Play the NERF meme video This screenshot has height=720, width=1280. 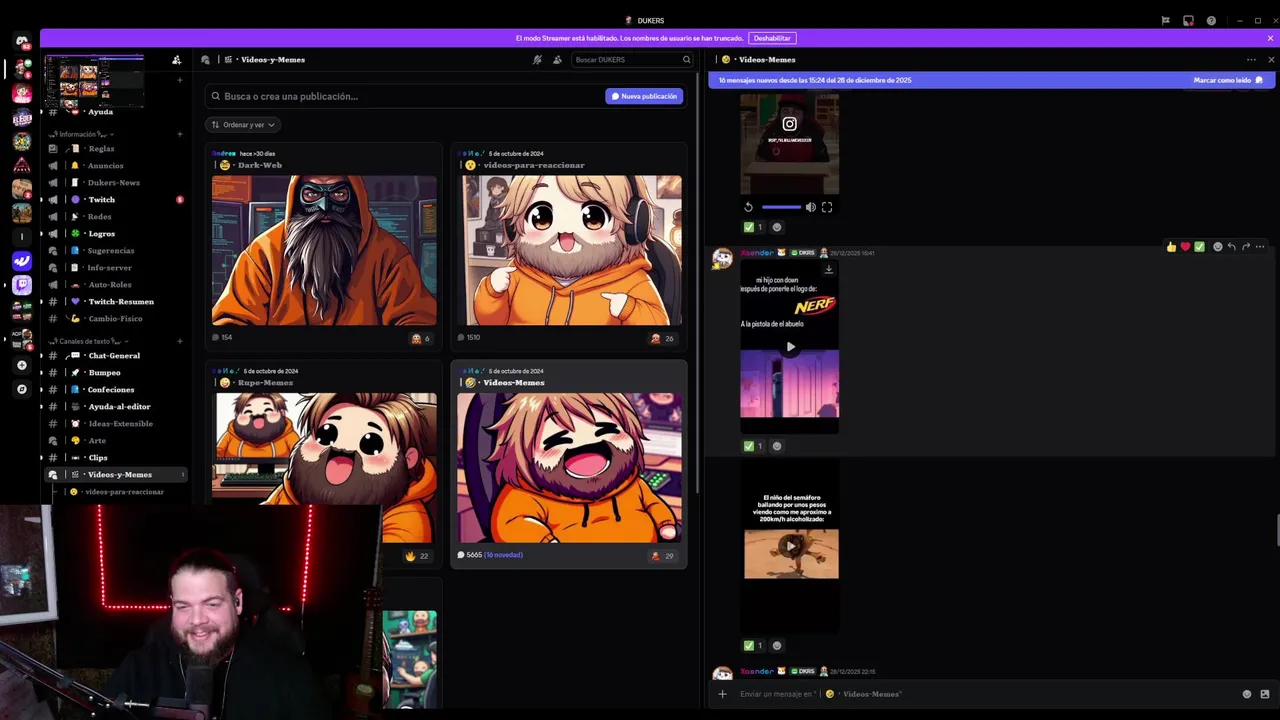(790, 347)
